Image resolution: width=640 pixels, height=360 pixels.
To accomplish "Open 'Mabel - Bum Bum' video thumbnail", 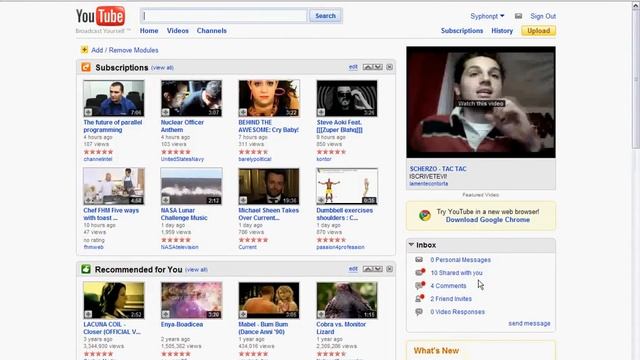I will tap(269, 300).
